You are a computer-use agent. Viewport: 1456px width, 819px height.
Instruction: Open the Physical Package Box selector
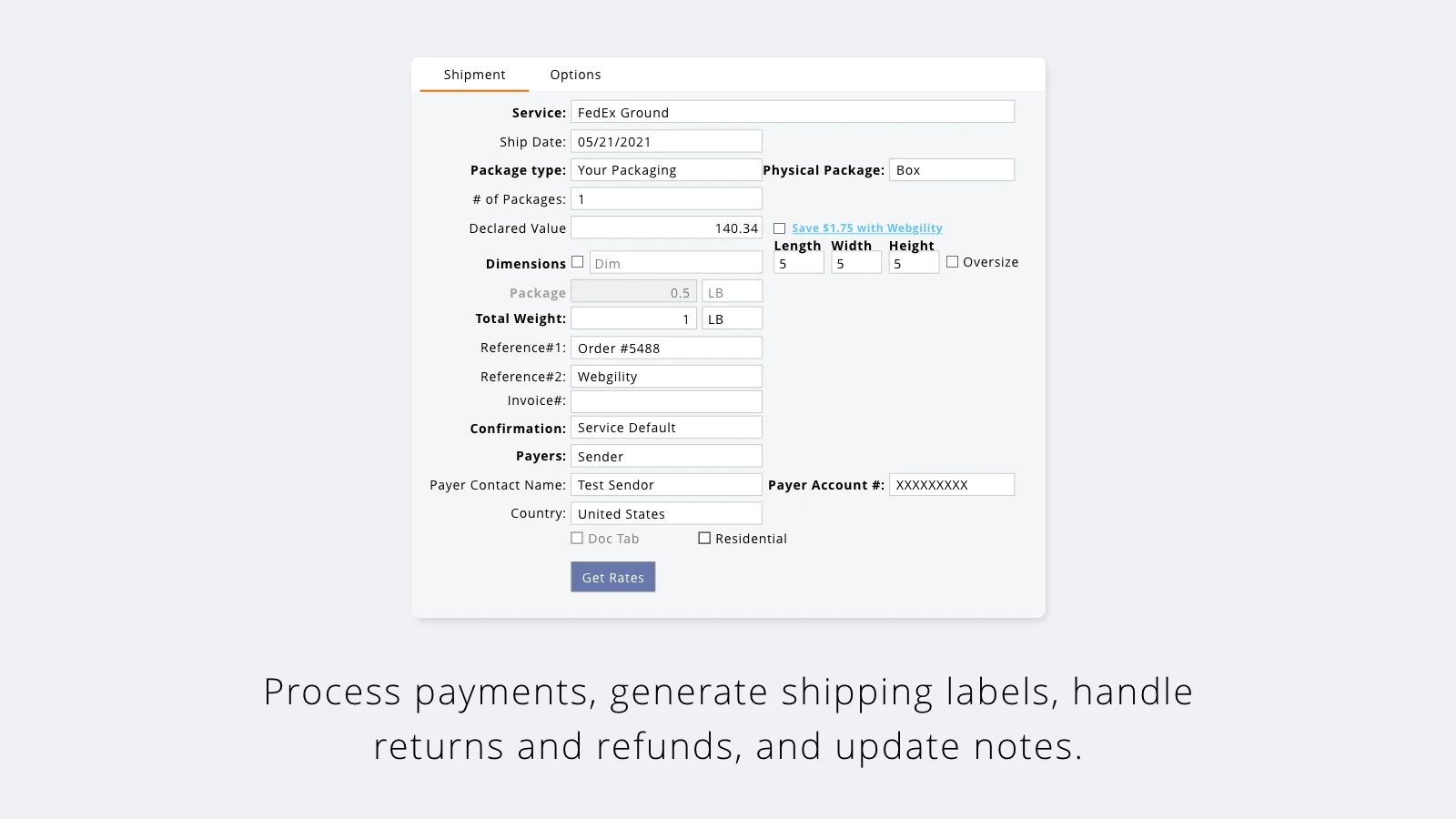click(x=951, y=169)
